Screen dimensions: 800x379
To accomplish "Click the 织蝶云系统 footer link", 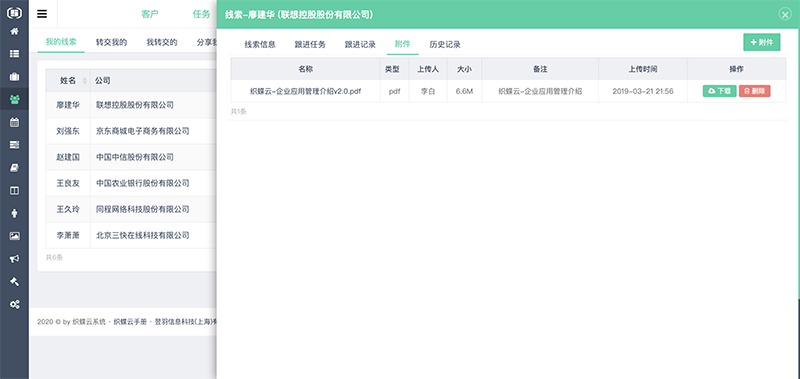I will click(89, 322).
